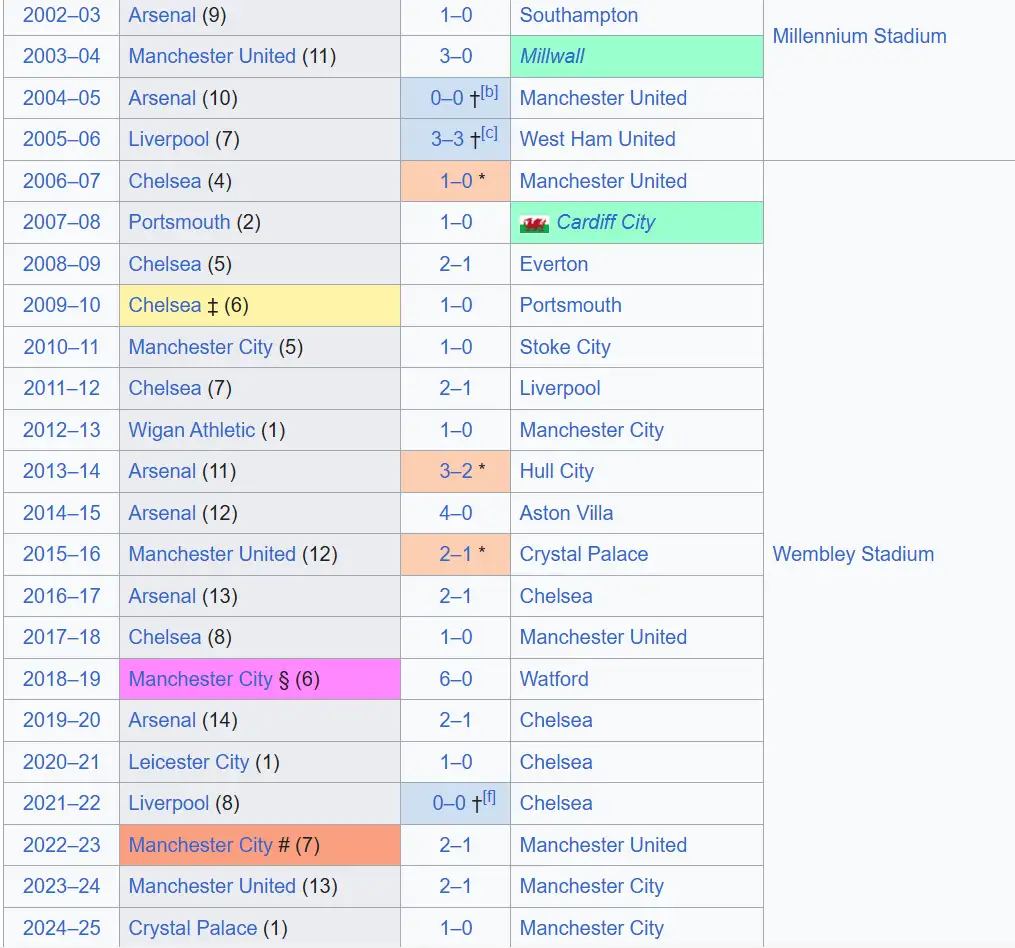
Task: Click the Wigan Athletic link
Action: click(x=192, y=429)
